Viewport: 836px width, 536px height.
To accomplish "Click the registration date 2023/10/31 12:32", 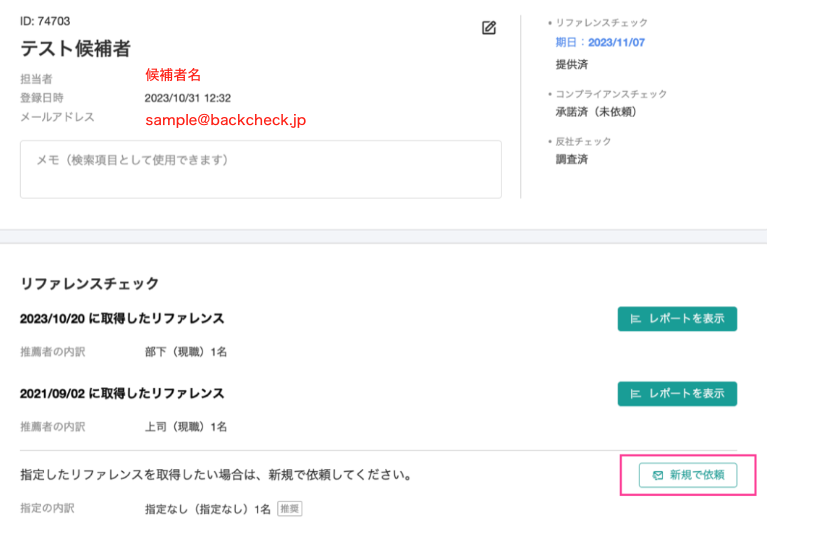I will point(188,98).
